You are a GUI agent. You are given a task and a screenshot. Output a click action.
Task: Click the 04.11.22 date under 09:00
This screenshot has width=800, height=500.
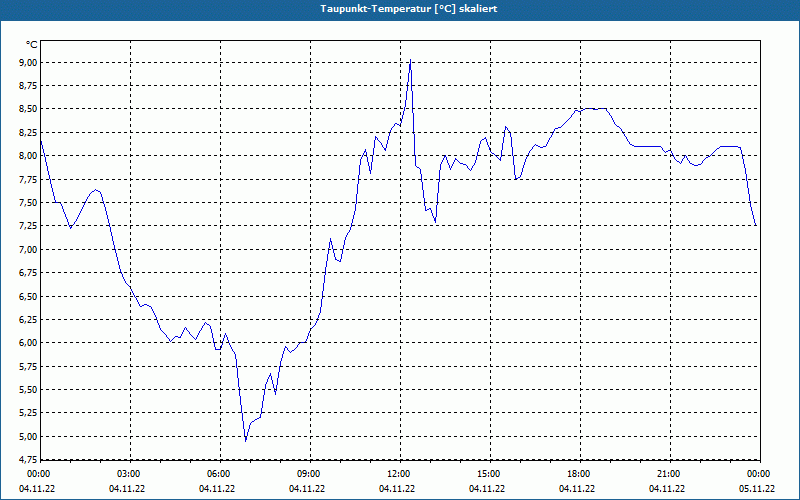tap(307, 488)
